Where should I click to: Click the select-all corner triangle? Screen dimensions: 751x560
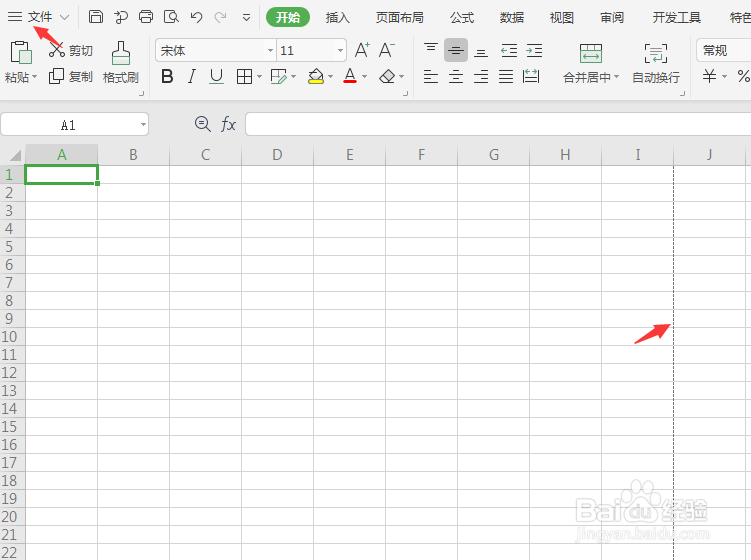[15, 155]
